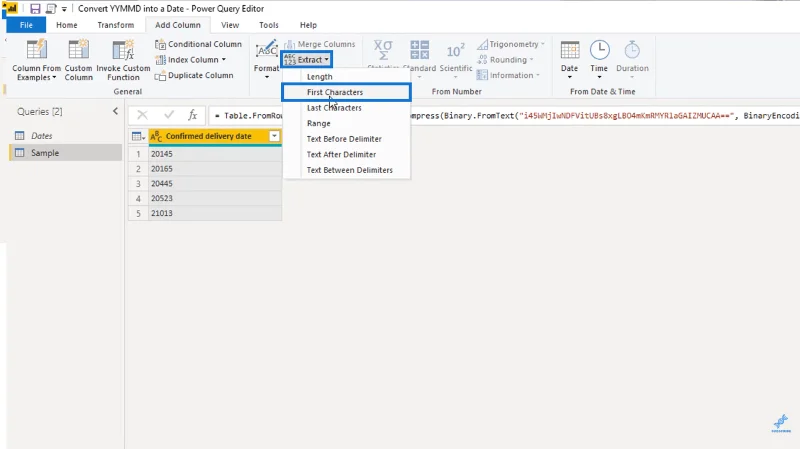Viewport: 800px width, 449px height.
Task: Open the quick access toolbar dropdown arrow
Action: (x=64, y=9)
